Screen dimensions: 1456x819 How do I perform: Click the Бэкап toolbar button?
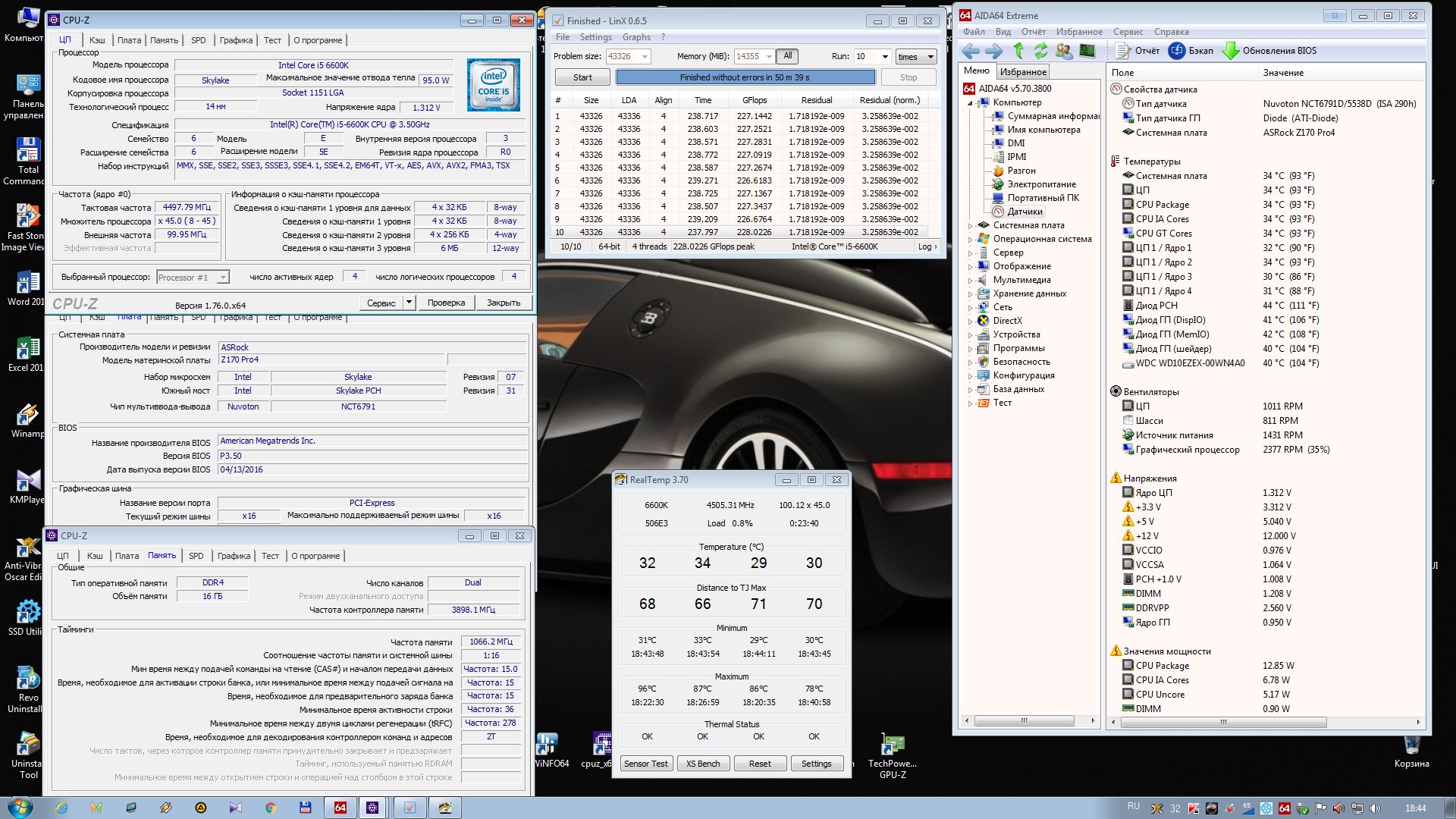pos(1191,51)
